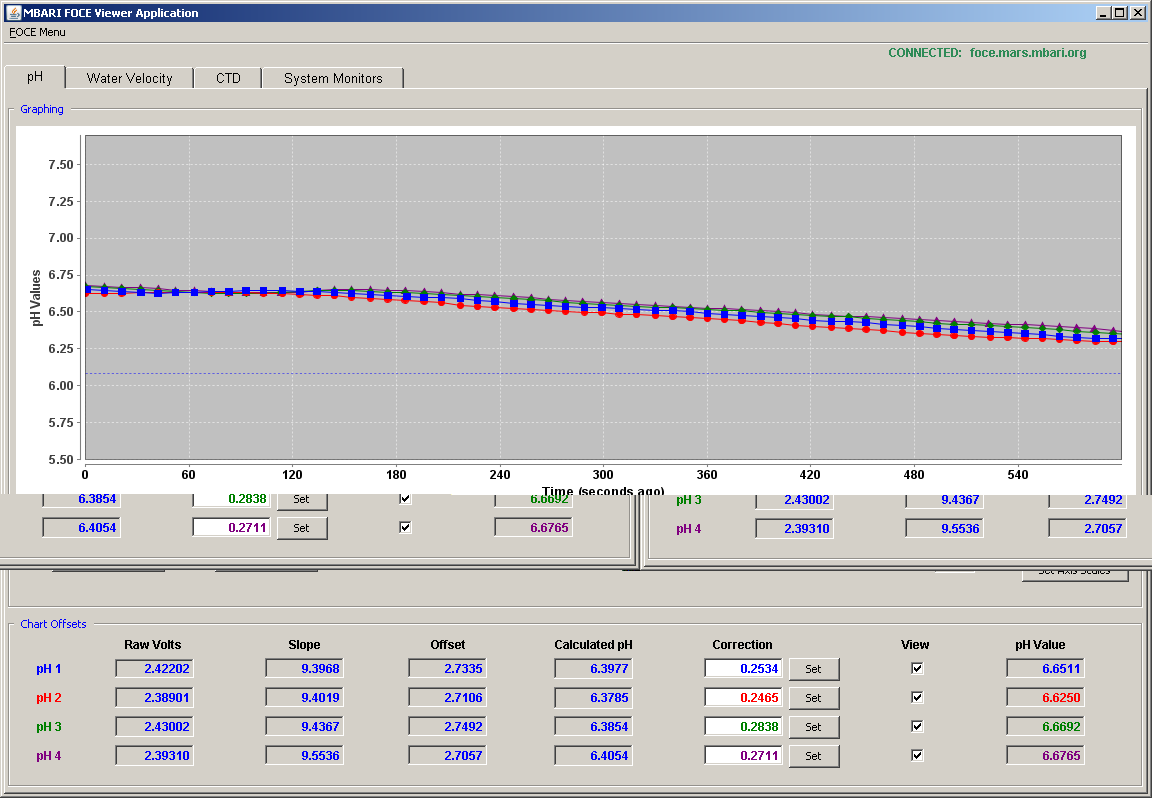The height and width of the screenshot is (798, 1152).
Task: Open the FOCE Menu
Action: point(37,32)
